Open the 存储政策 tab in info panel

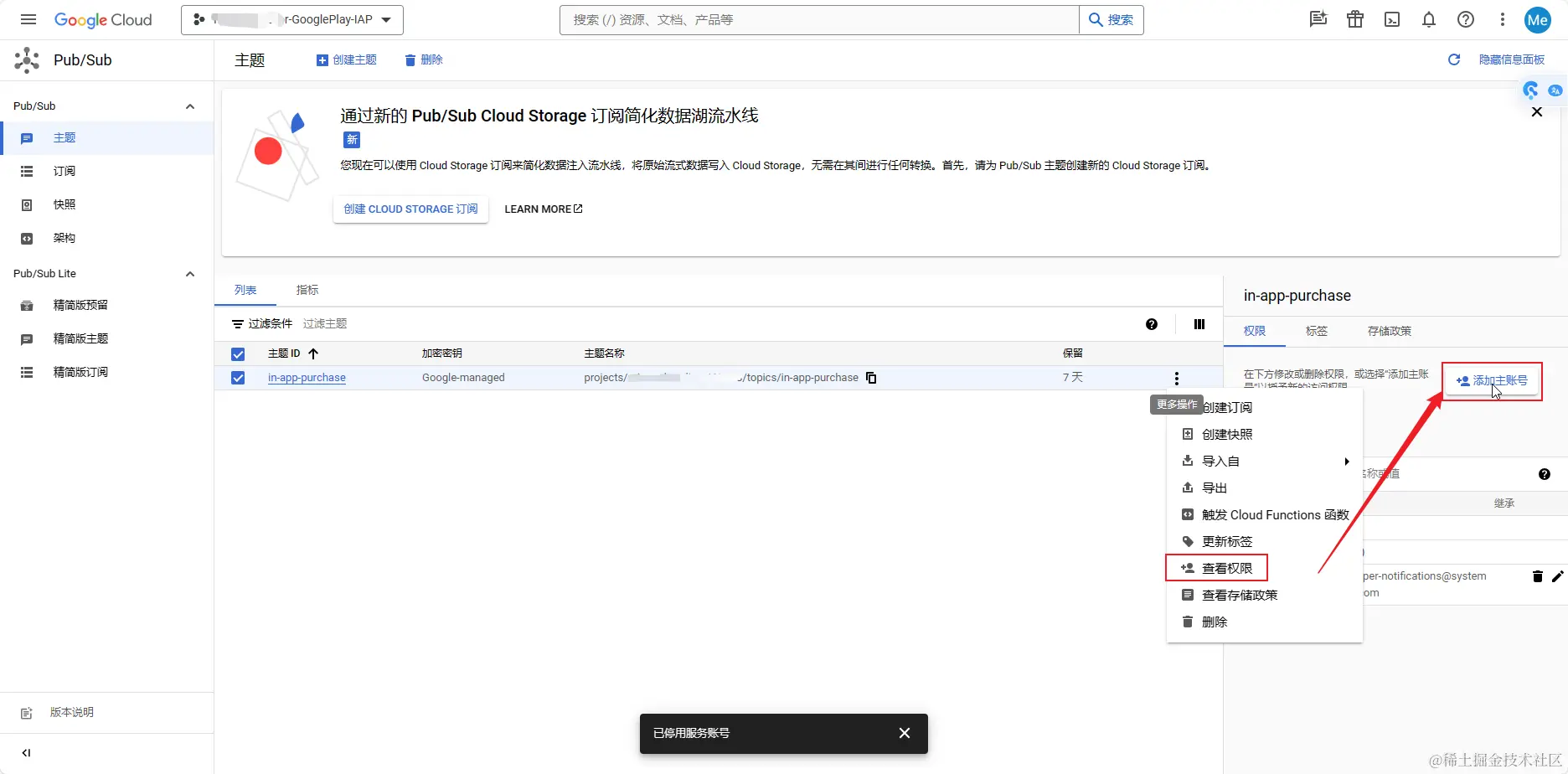[1390, 331]
